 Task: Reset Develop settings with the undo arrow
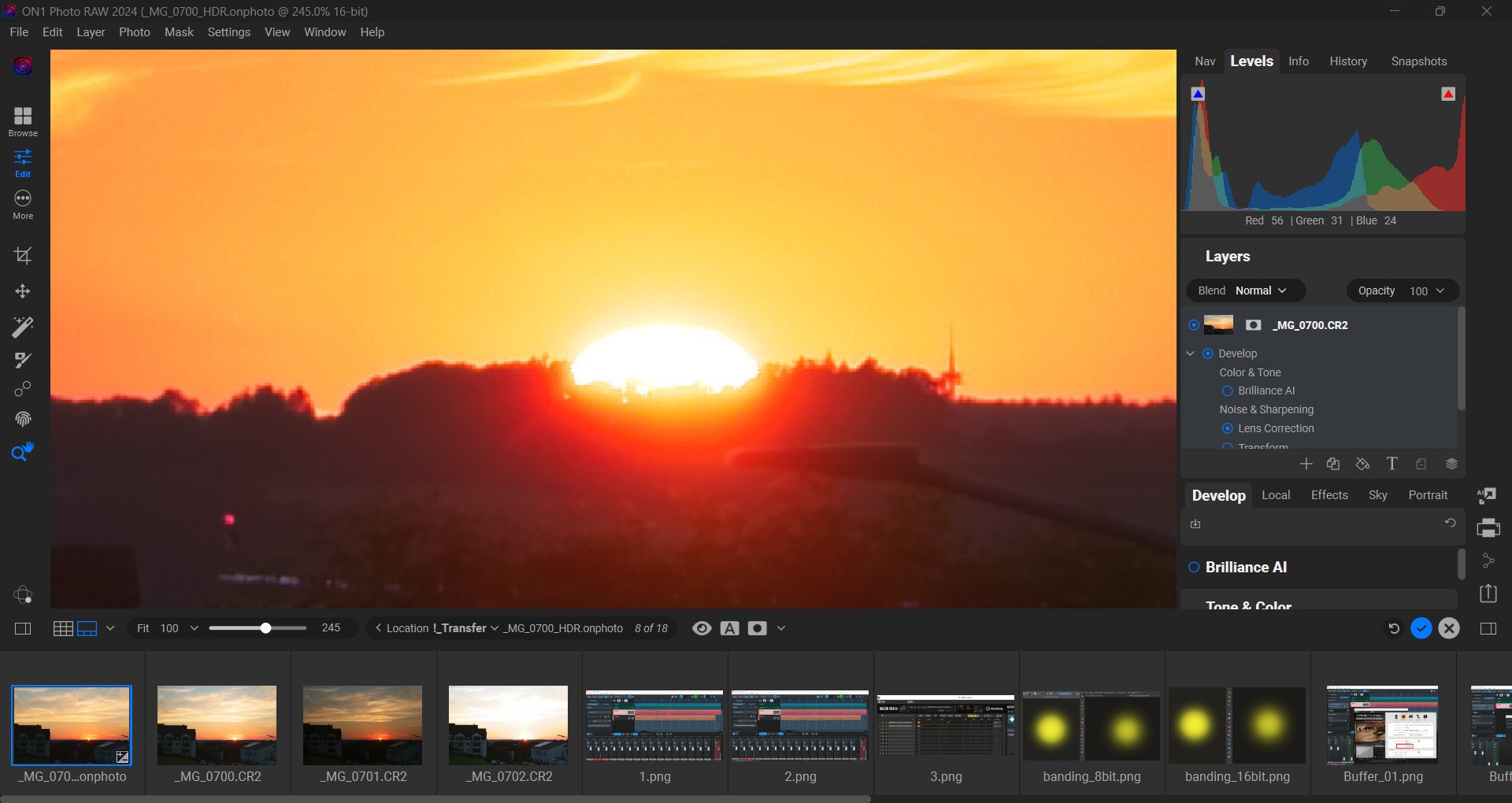[1450, 523]
